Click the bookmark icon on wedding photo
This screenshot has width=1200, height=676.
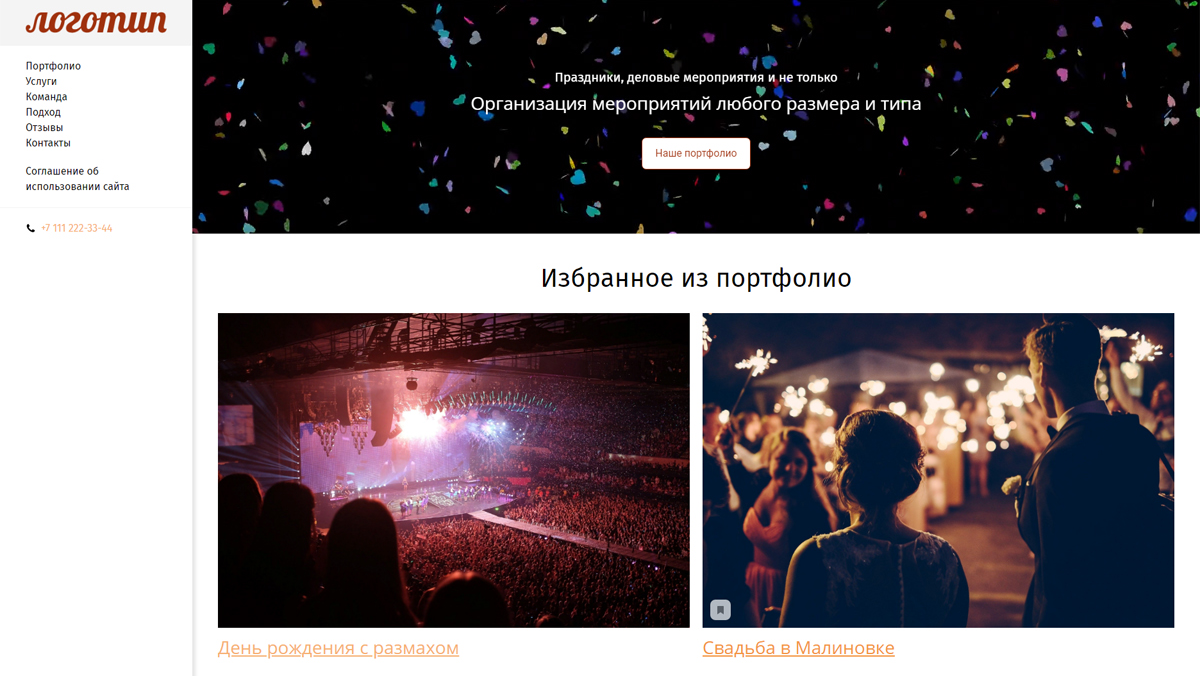coord(720,610)
